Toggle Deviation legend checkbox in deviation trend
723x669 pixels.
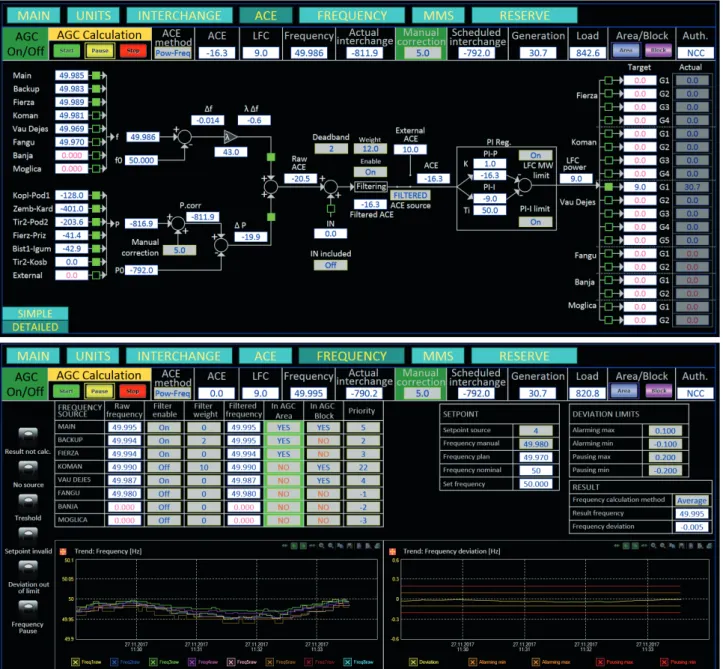coord(413,662)
